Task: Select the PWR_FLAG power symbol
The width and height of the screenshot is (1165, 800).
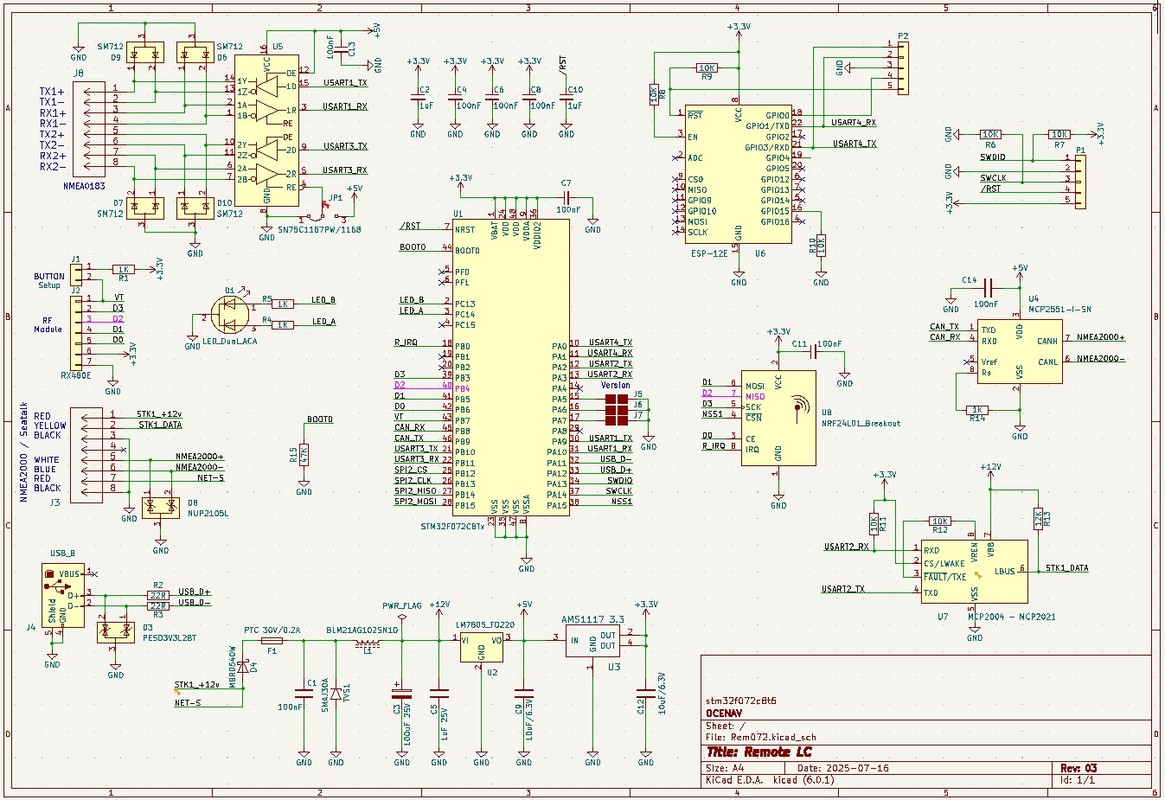Action: [402, 618]
